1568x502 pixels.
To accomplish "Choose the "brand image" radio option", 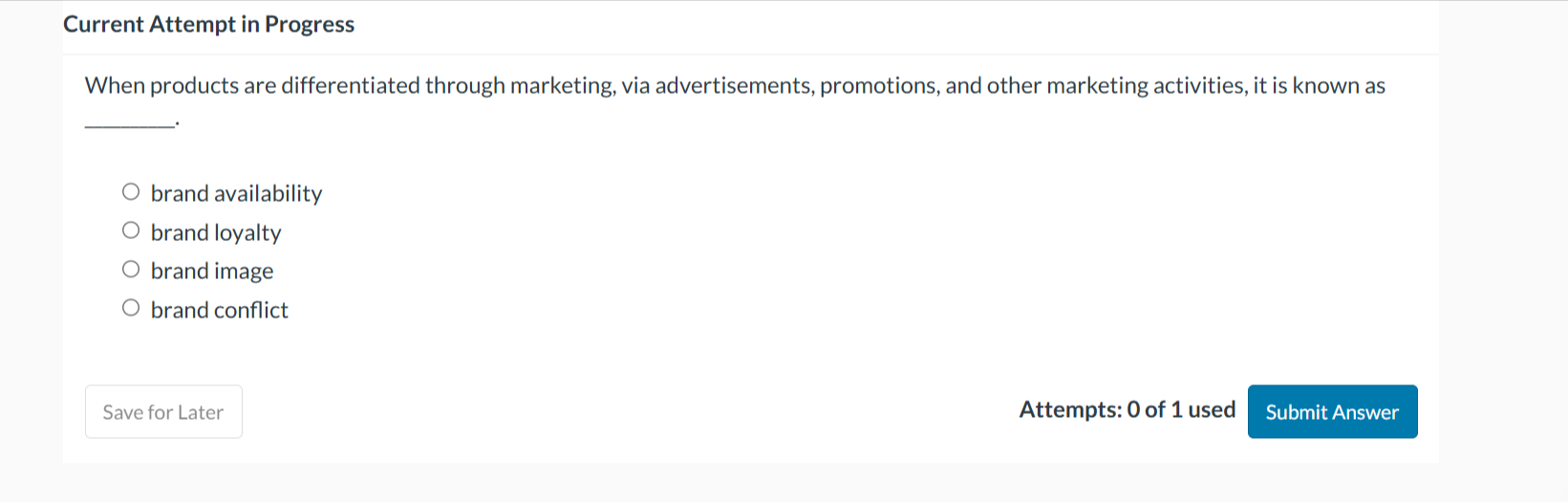I will tap(131, 270).
